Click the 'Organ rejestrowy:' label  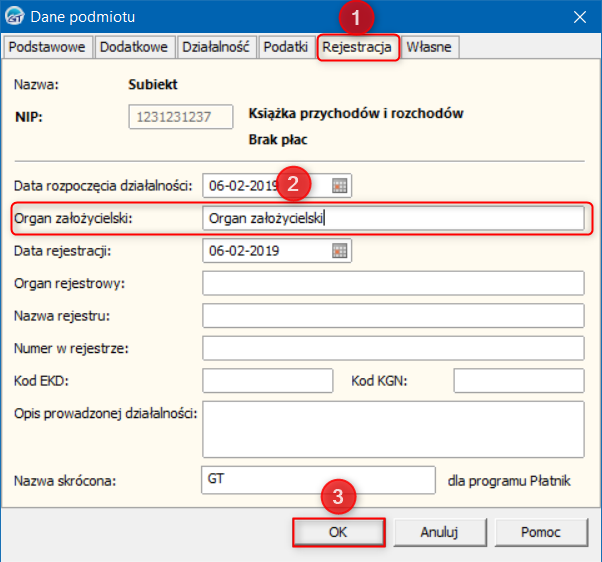pos(69,284)
